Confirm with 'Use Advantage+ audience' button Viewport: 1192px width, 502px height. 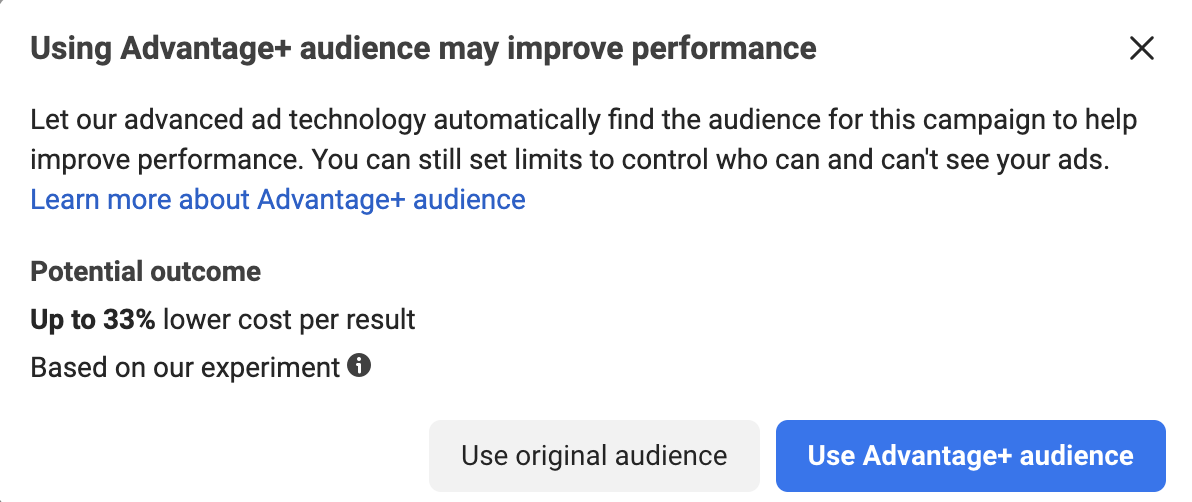971,456
